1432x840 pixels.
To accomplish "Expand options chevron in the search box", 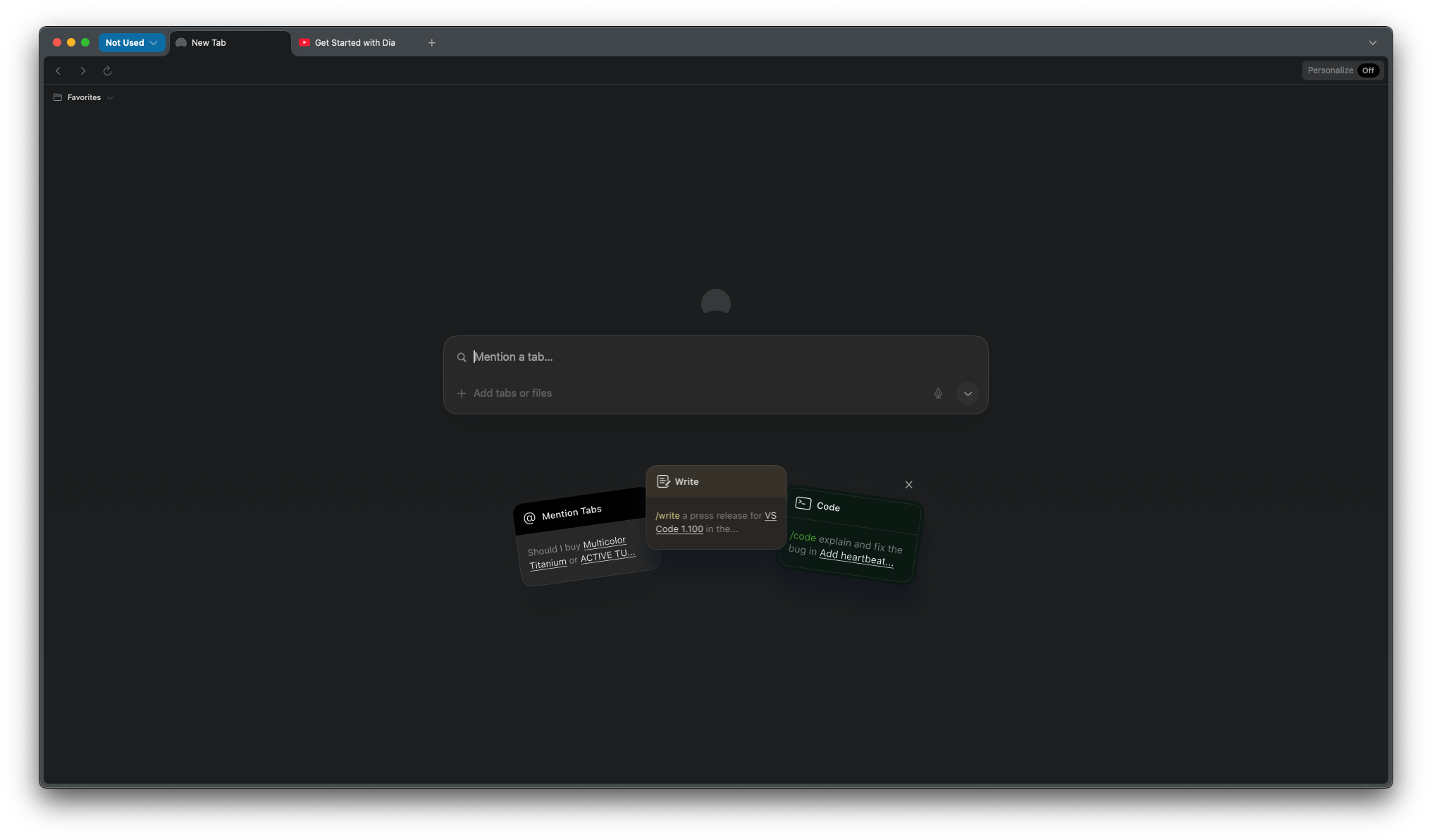I will 968,393.
